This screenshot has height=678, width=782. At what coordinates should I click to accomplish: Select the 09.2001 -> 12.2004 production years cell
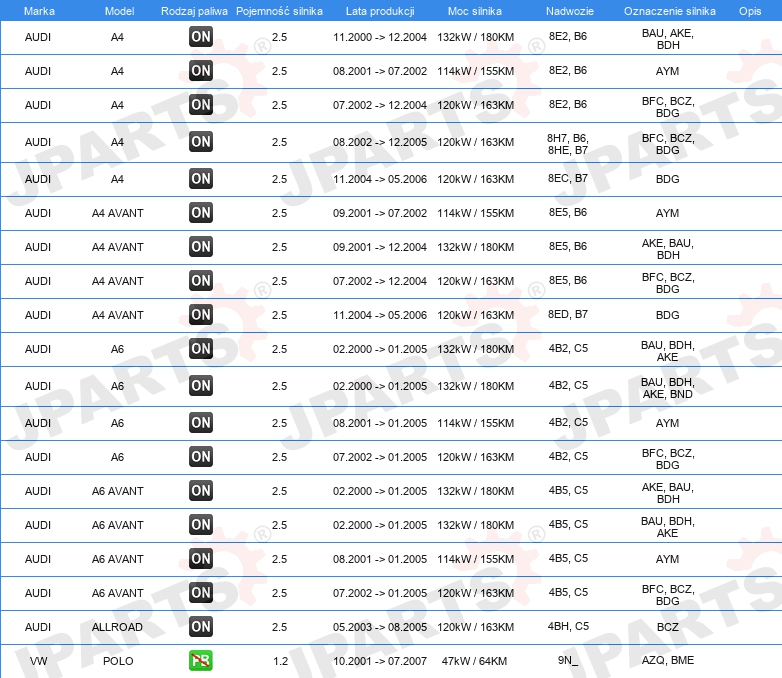pos(380,247)
